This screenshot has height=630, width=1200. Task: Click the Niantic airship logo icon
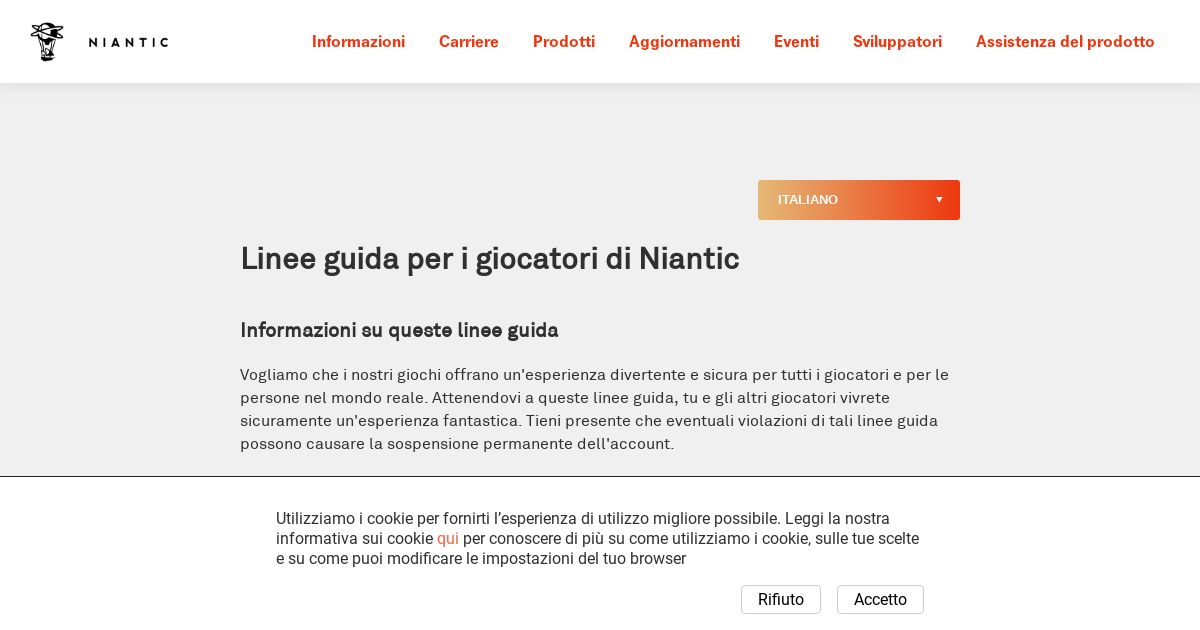[47, 42]
